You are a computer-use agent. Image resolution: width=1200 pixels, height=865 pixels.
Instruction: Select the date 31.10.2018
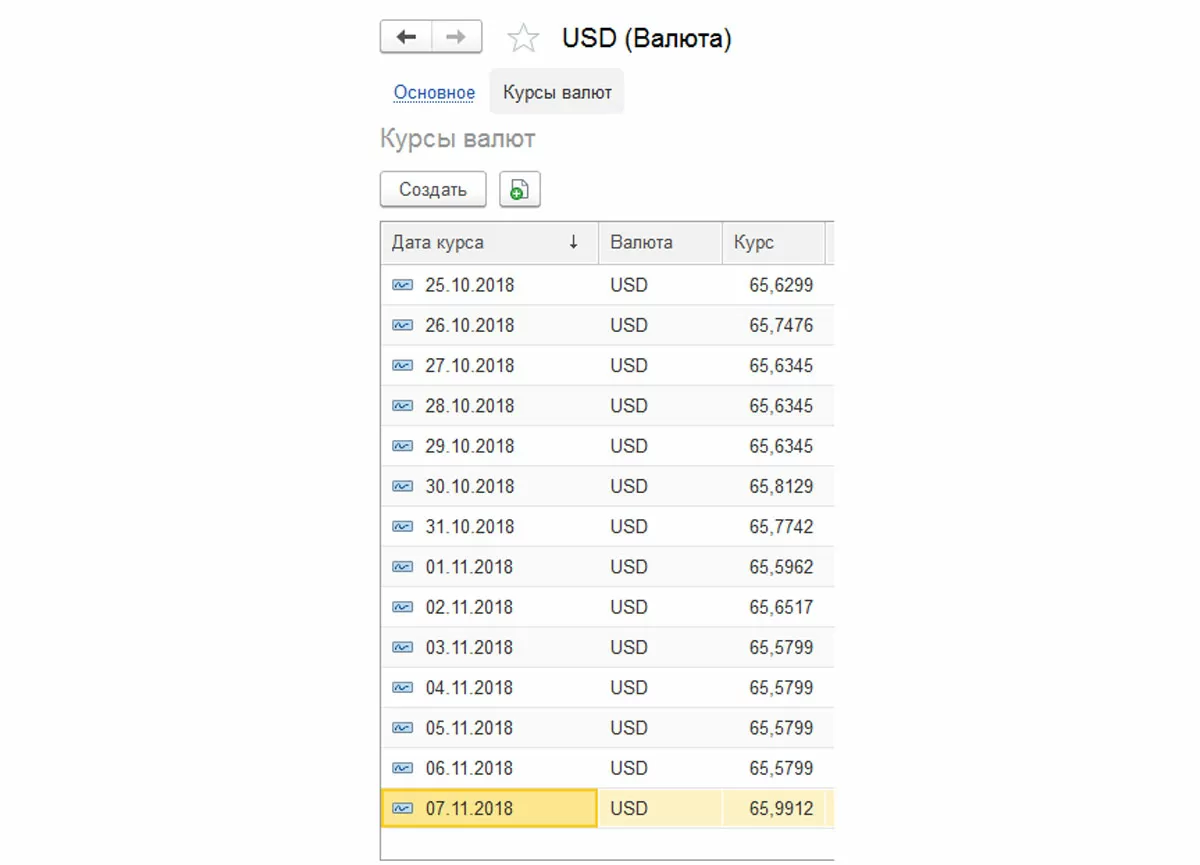click(470, 527)
